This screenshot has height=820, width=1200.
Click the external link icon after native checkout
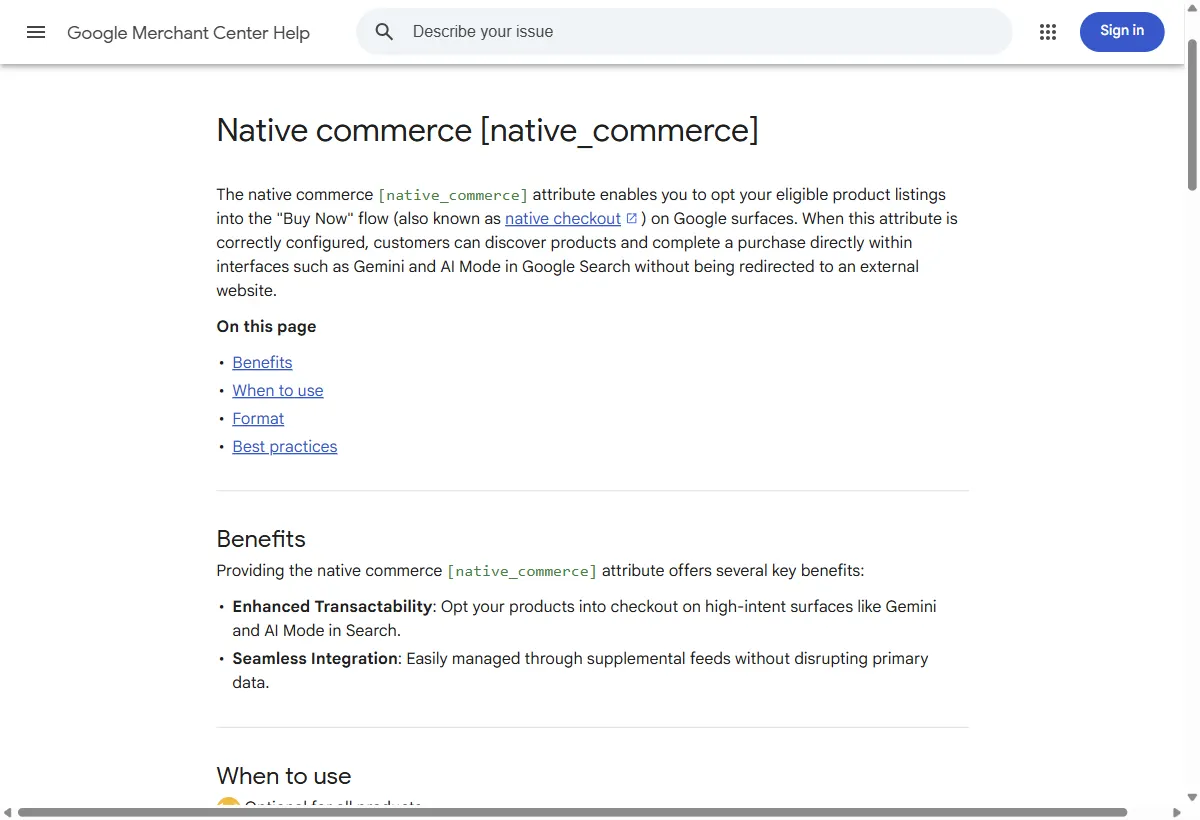click(x=631, y=218)
